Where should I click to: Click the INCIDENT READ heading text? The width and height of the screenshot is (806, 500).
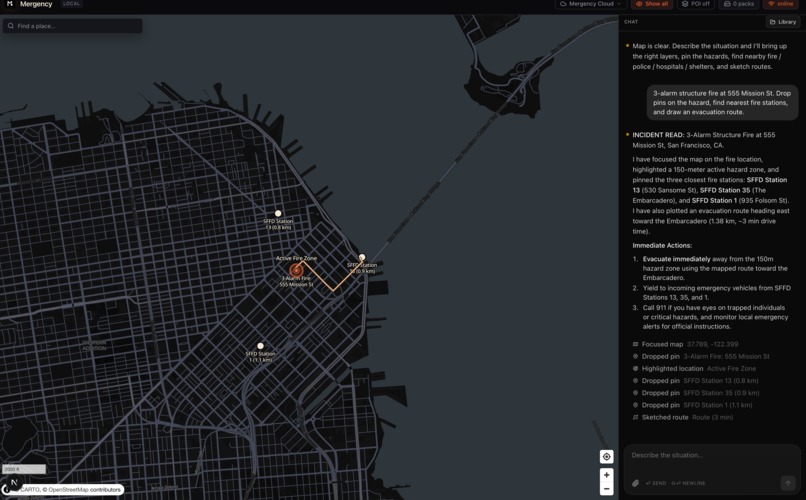click(658, 135)
